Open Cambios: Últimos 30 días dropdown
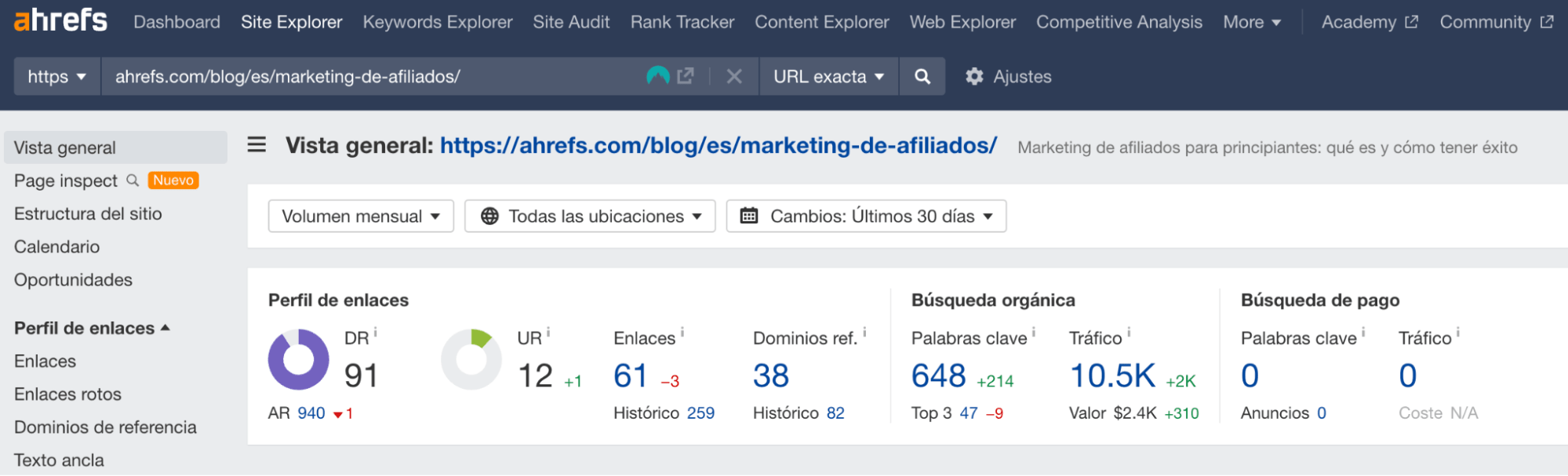Viewport: 1568px width, 476px height. pyautogui.click(x=867, y=216)
